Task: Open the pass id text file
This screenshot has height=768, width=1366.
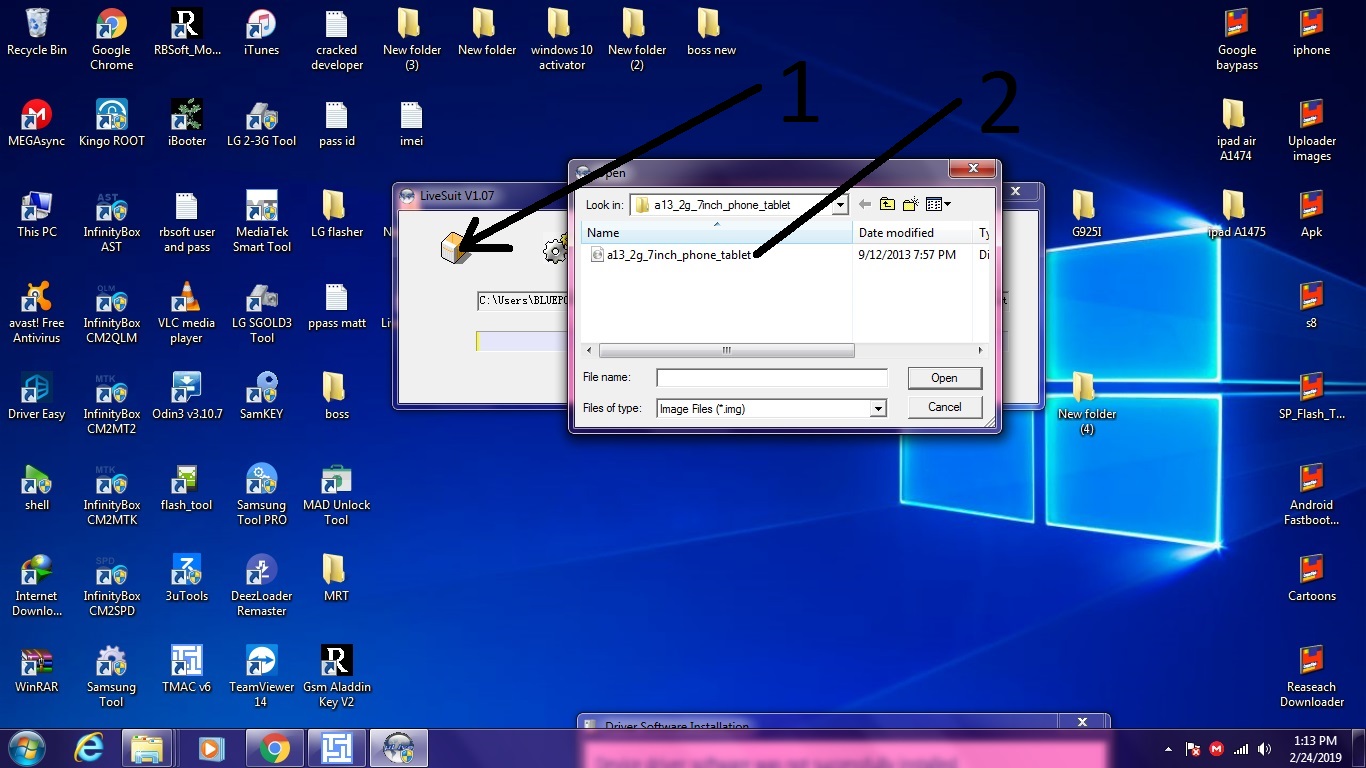Action: click(336, 123)
